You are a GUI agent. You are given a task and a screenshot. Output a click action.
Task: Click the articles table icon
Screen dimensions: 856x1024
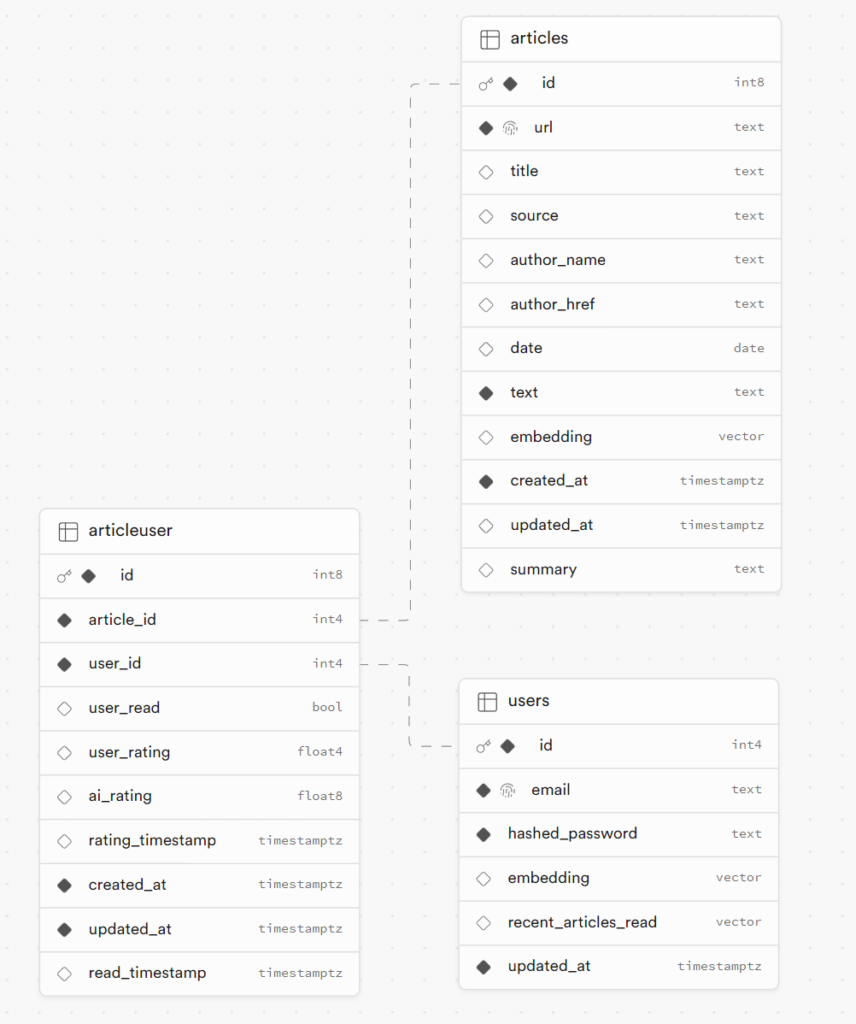pyautogui.click(x=490, y=39)
